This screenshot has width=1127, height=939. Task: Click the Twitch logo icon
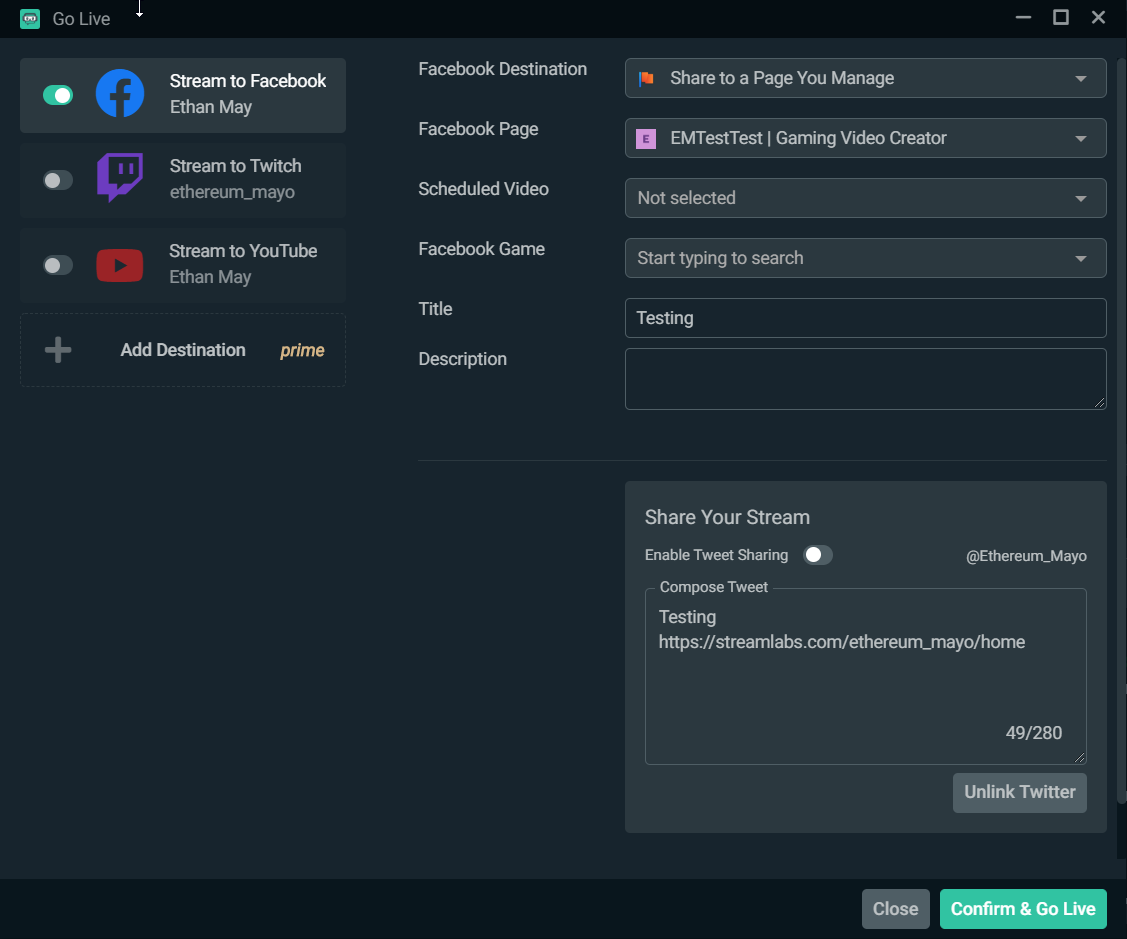click(120, 178)
